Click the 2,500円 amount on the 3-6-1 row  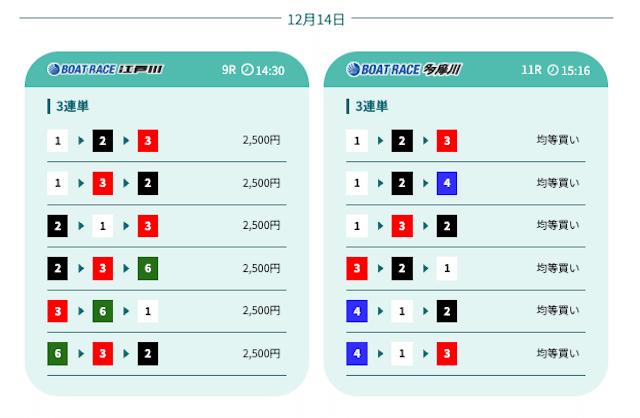pyautogui.click(x=261, y=311)
